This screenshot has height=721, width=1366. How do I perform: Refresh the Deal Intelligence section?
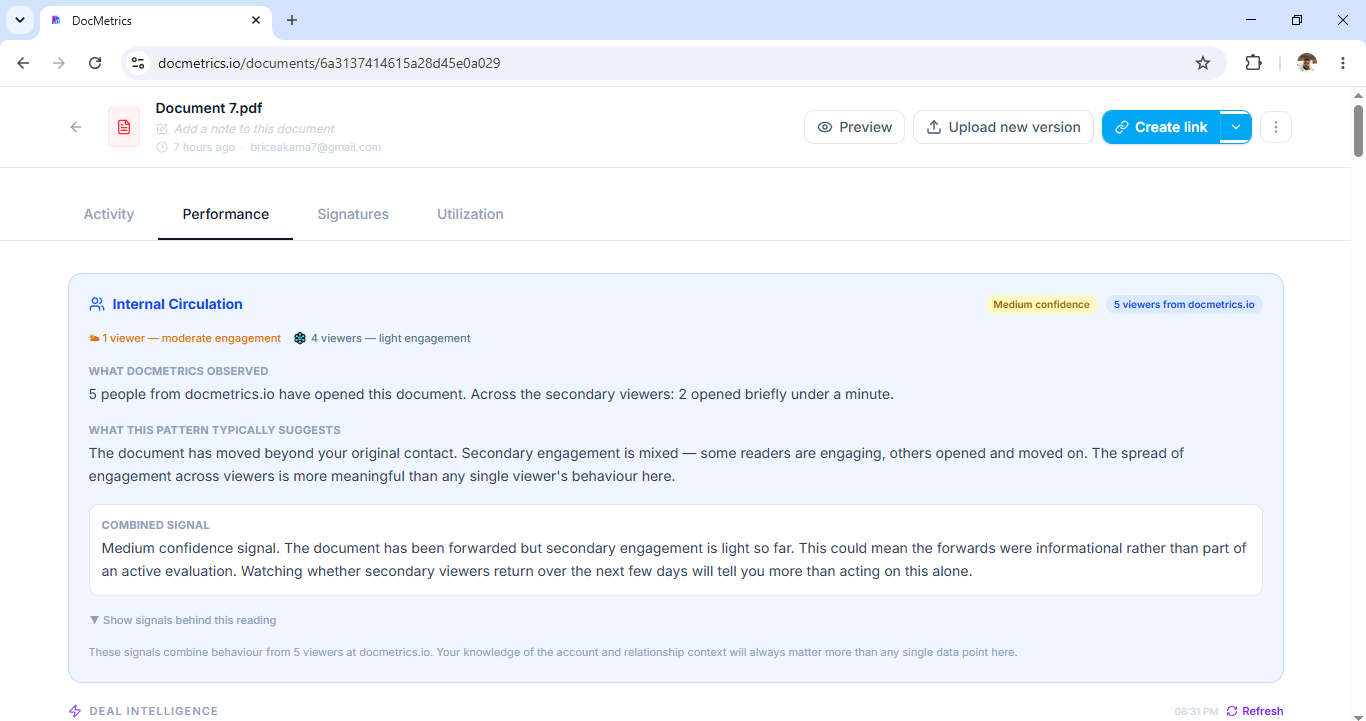tap(1255, 711)
